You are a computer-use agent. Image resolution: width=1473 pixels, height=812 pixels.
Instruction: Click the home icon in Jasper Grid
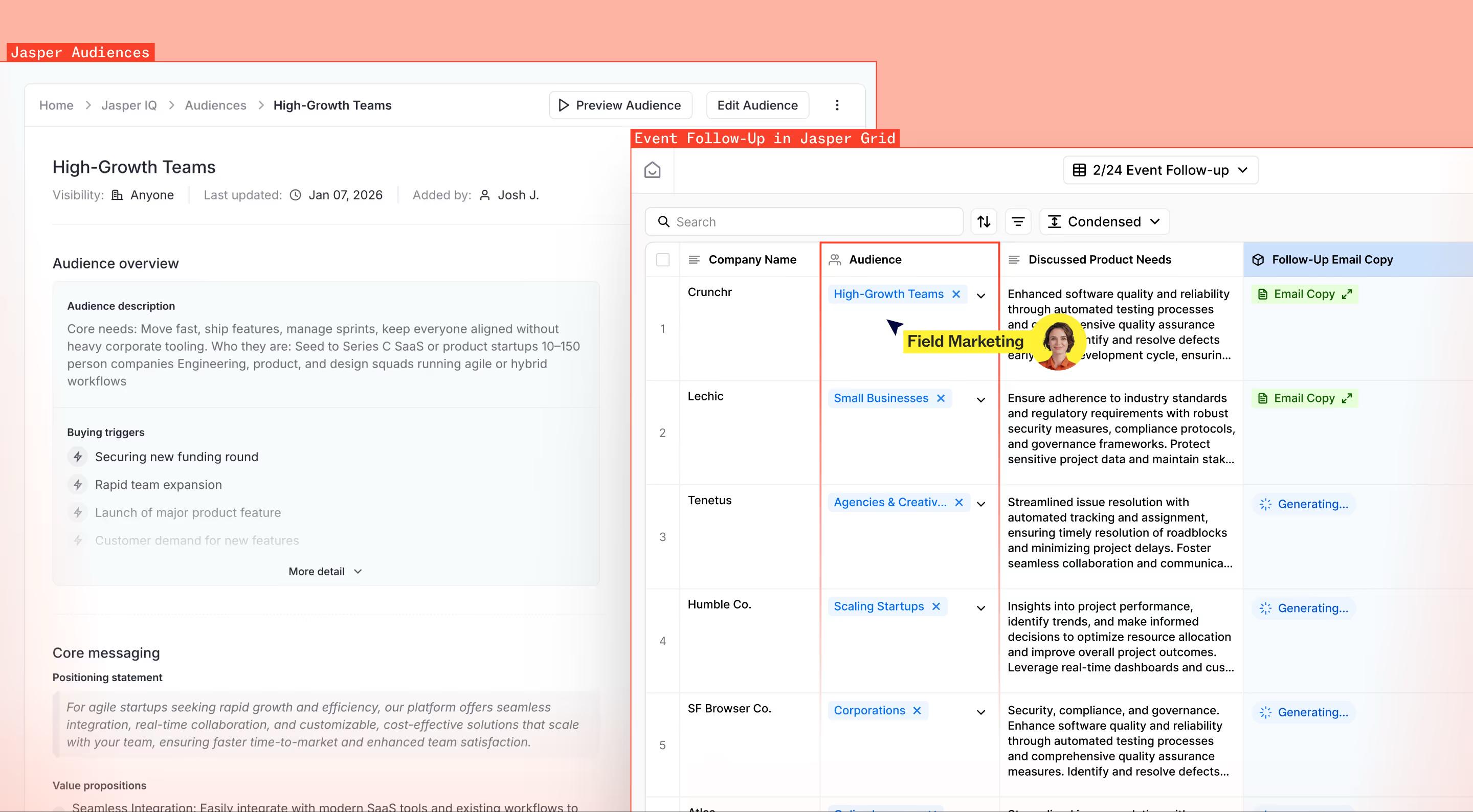(652, 170)
